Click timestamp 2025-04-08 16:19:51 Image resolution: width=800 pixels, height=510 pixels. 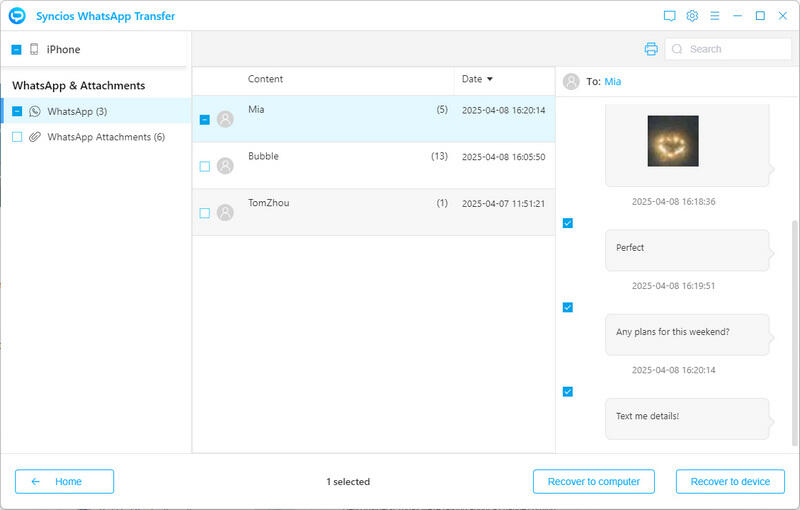pos(673,286)
